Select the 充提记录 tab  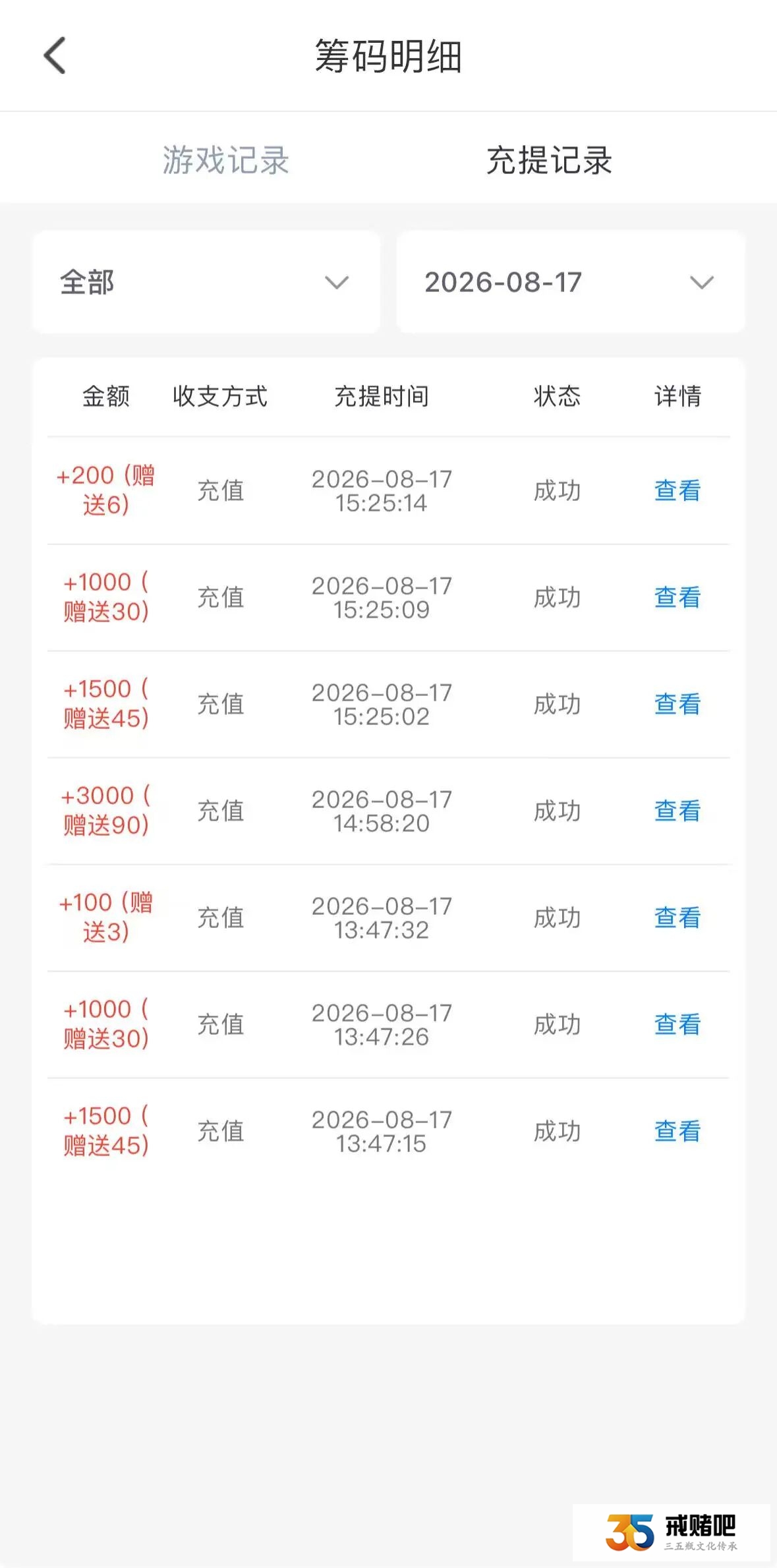click(x=549, y=160)
